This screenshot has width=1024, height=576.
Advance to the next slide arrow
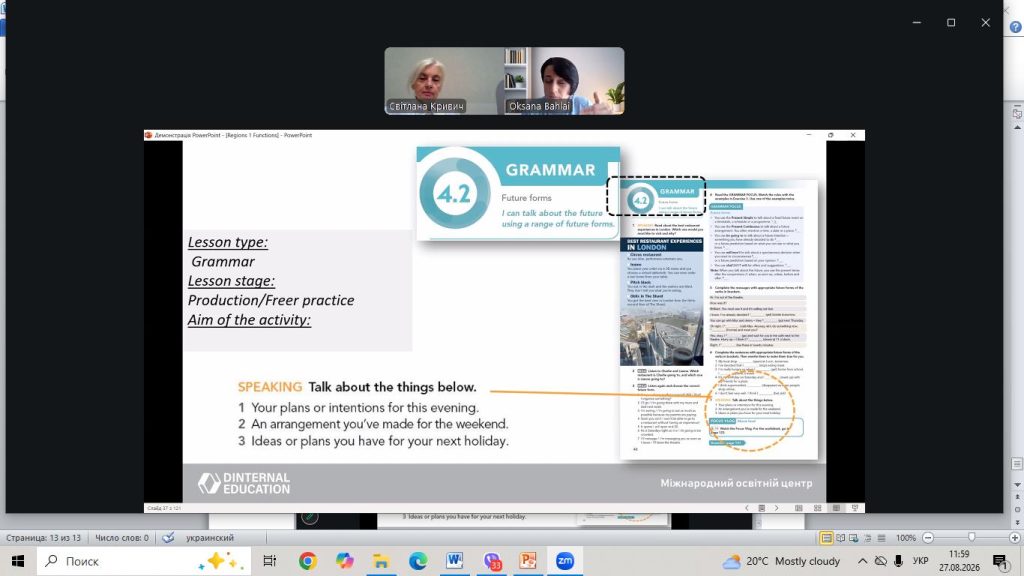(776, 508)
